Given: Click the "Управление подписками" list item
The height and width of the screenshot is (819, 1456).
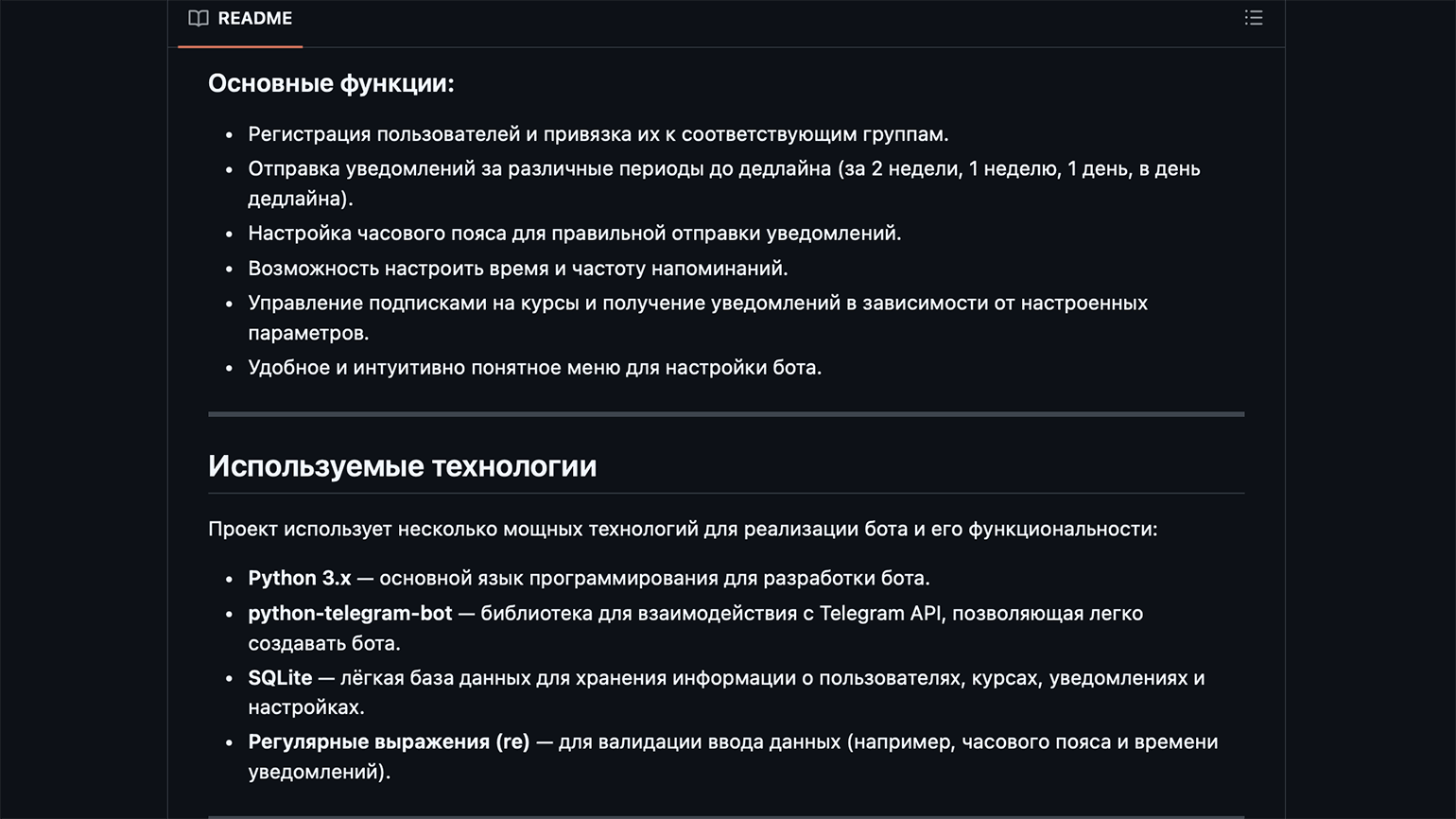Looking at the screenshot, I should click(x=697, y=304).
